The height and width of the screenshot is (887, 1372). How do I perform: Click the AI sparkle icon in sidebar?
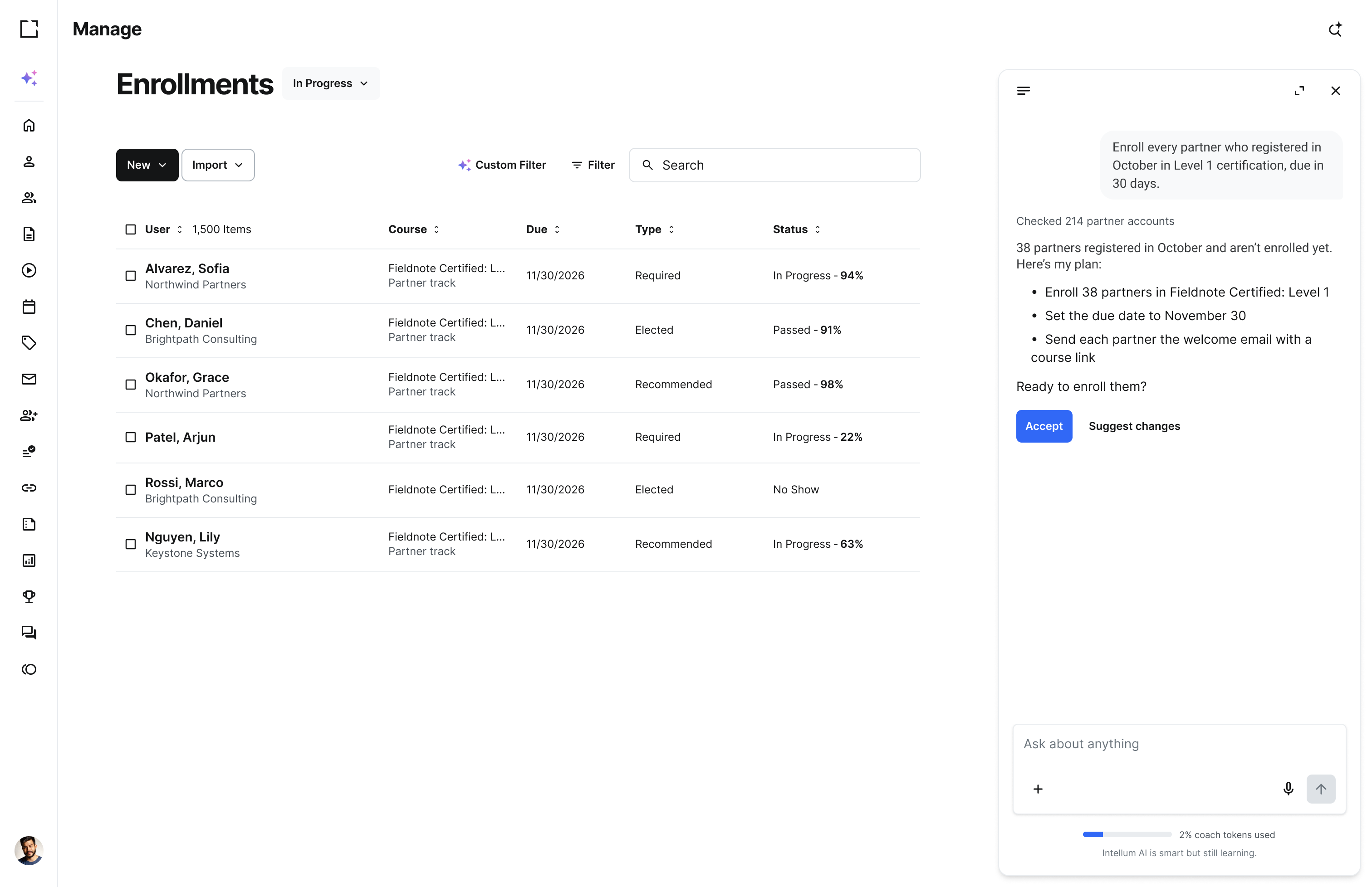[29, 78]
